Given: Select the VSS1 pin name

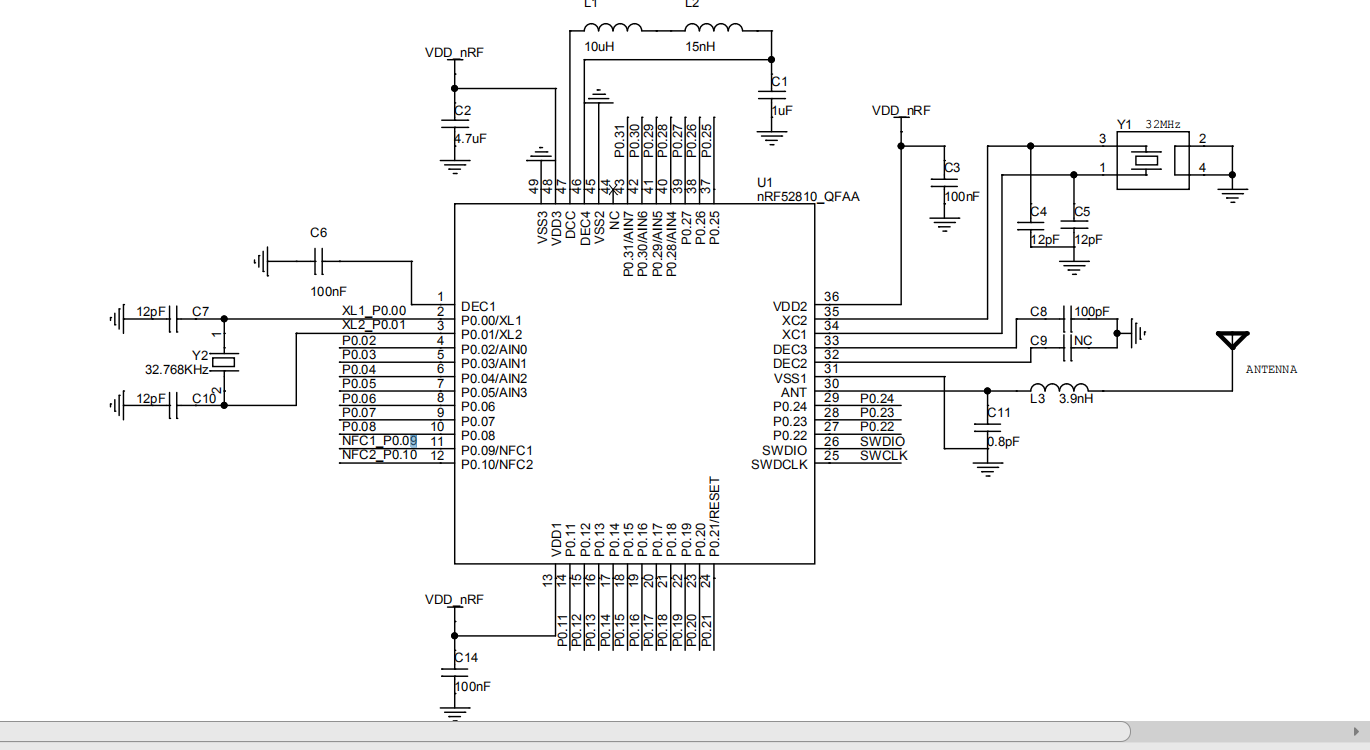Looking at the screenshot, I should (x=791, y=378).
